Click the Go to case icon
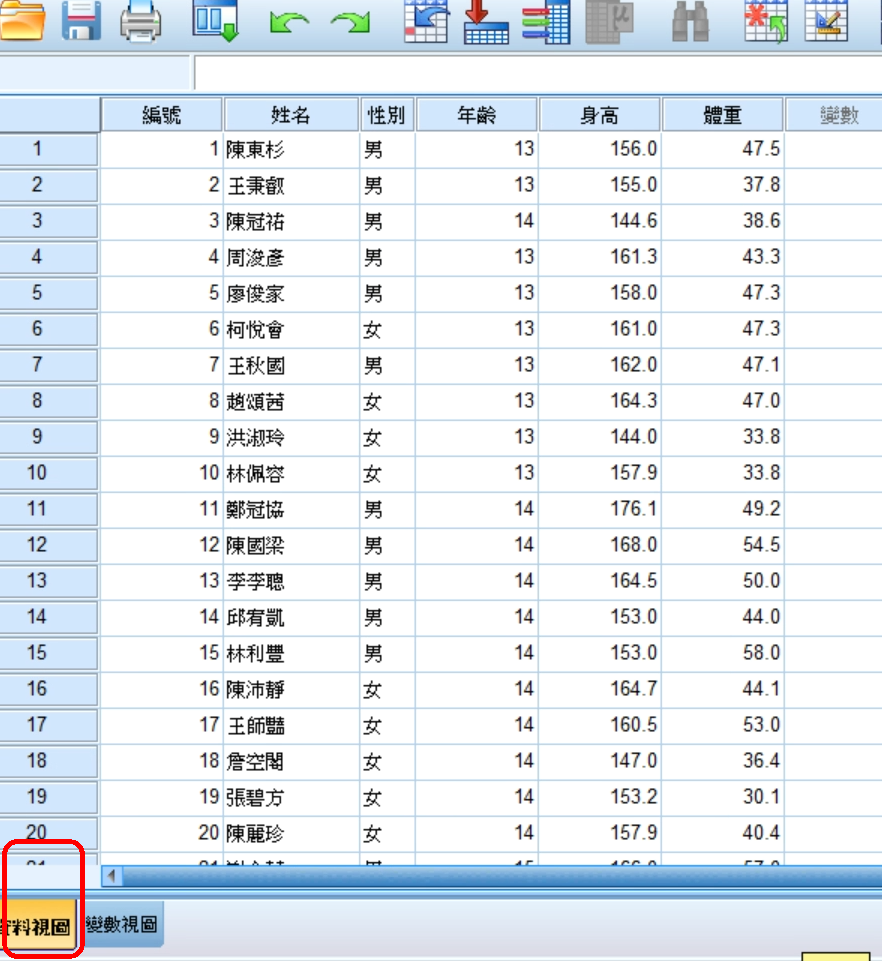 (x=426, y=20)
